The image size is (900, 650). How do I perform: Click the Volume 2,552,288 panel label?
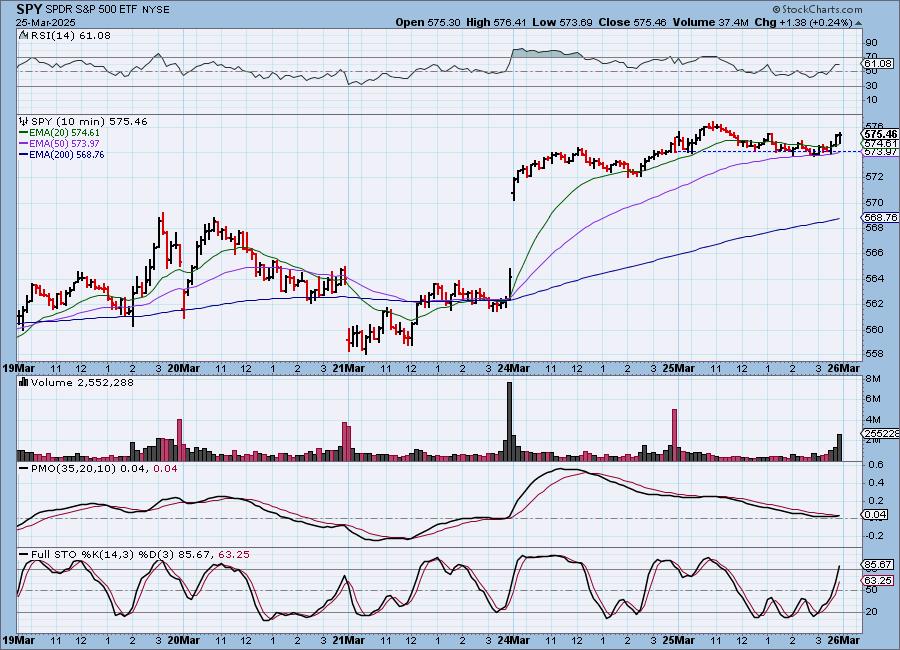(x=82, y=382)
